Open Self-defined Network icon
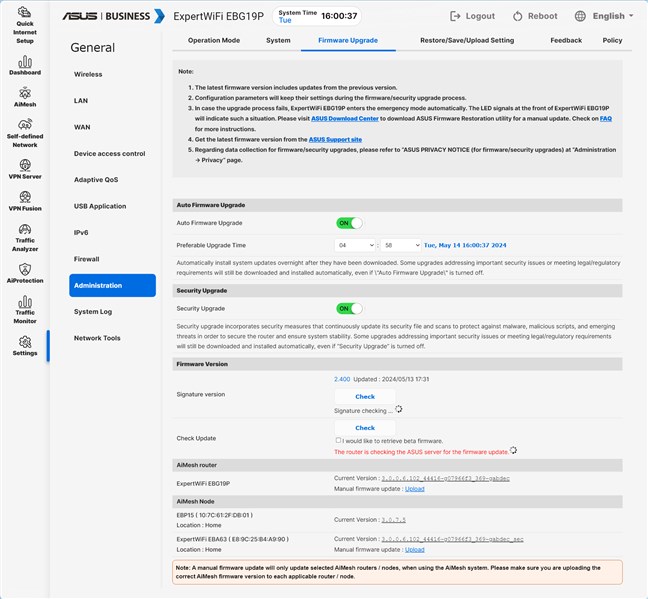648x599 pixels. 25,125
